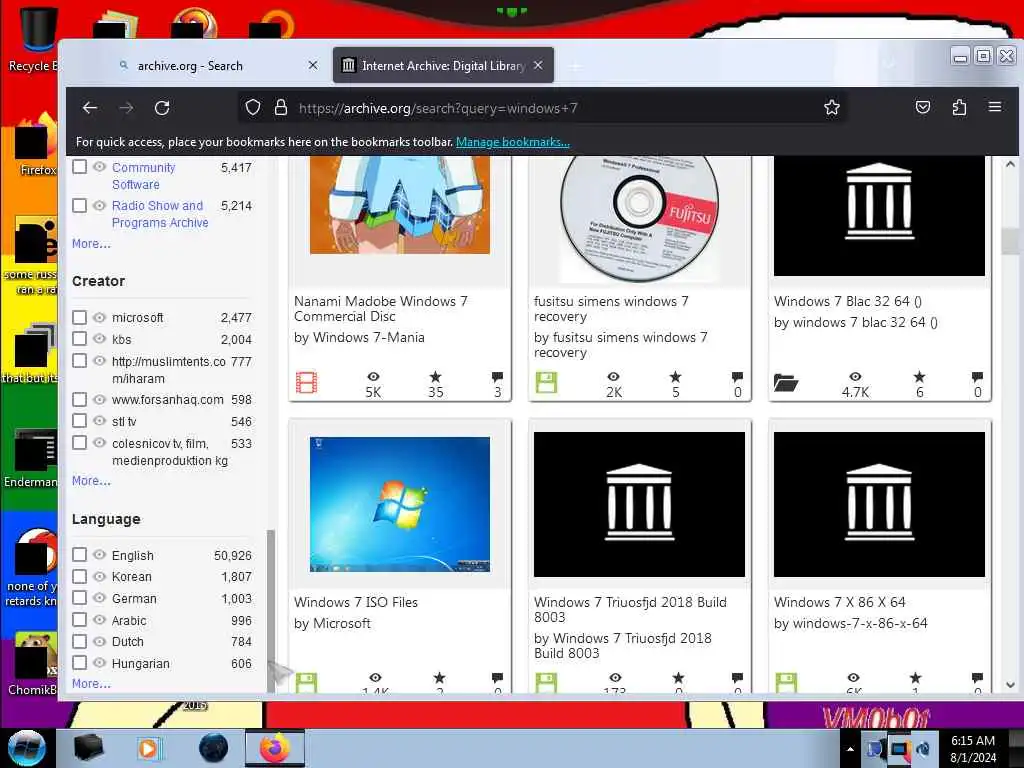This screenshot has width=1024, height=768.
Task: Click the taskbar clock showing 6:15 AM
Action: click(973, 749)
